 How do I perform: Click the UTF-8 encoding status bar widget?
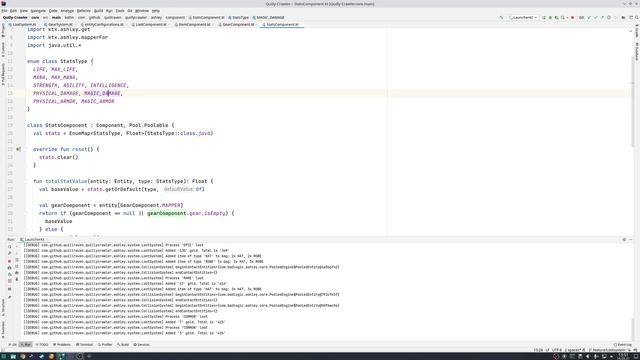[557, 350]
